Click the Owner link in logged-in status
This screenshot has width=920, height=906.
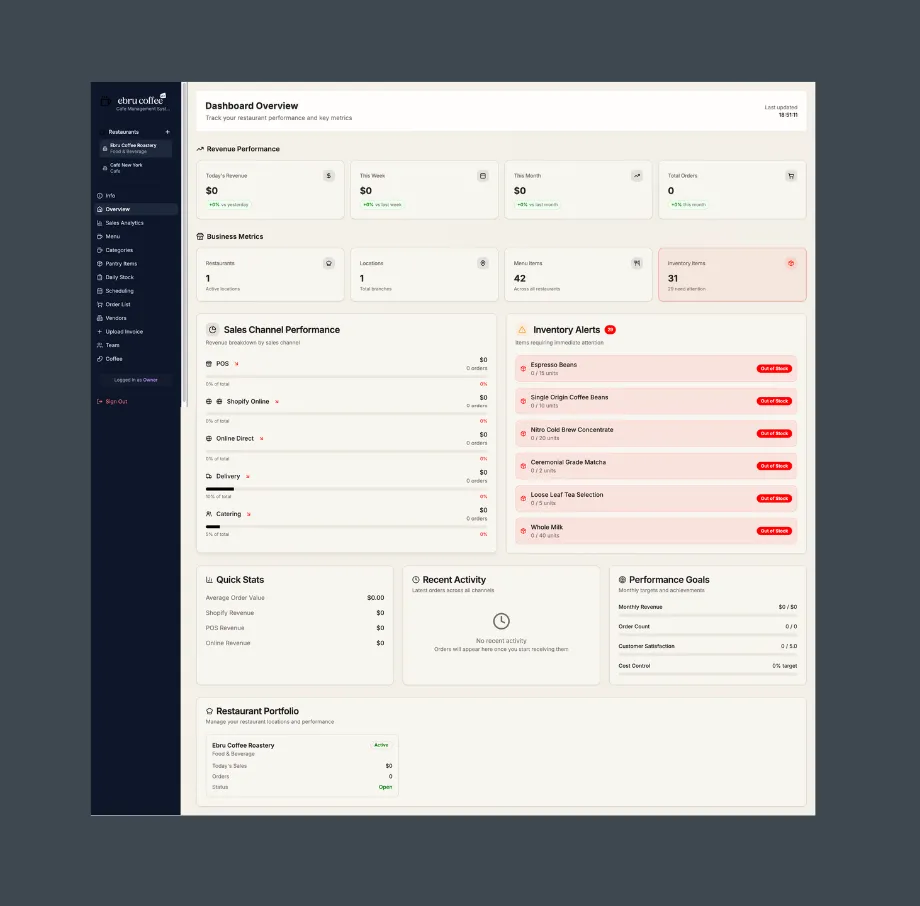(150, 380)
